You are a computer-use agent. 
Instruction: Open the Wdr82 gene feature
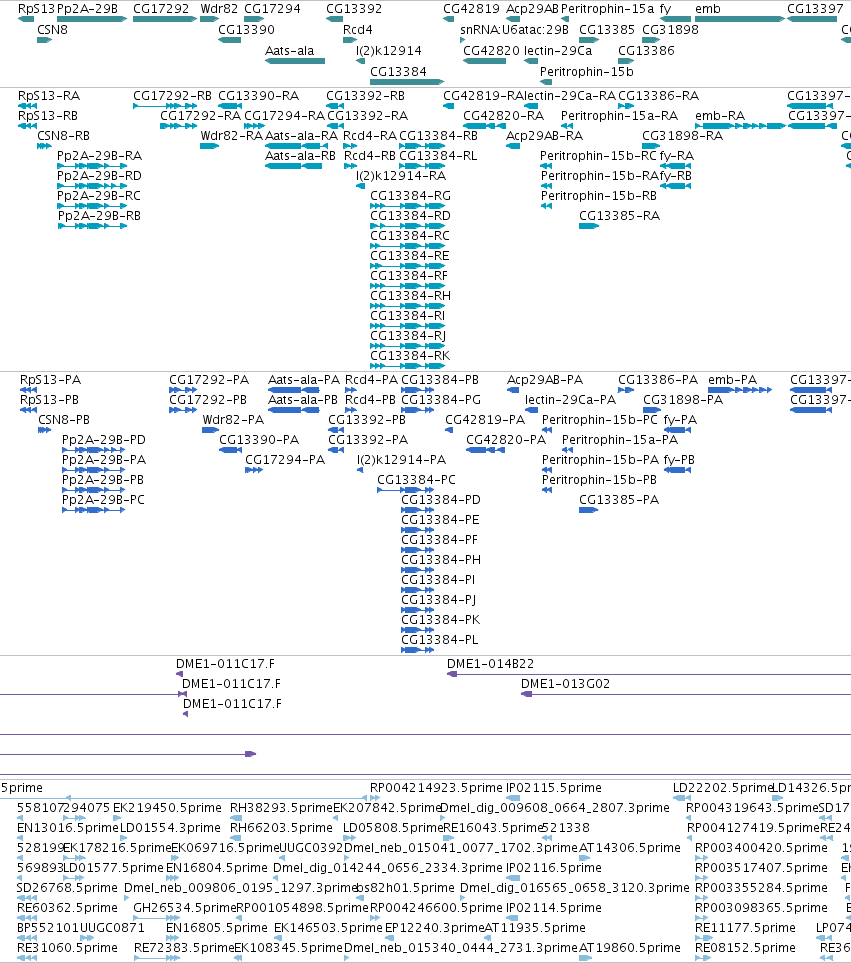[x=209, y=19]
